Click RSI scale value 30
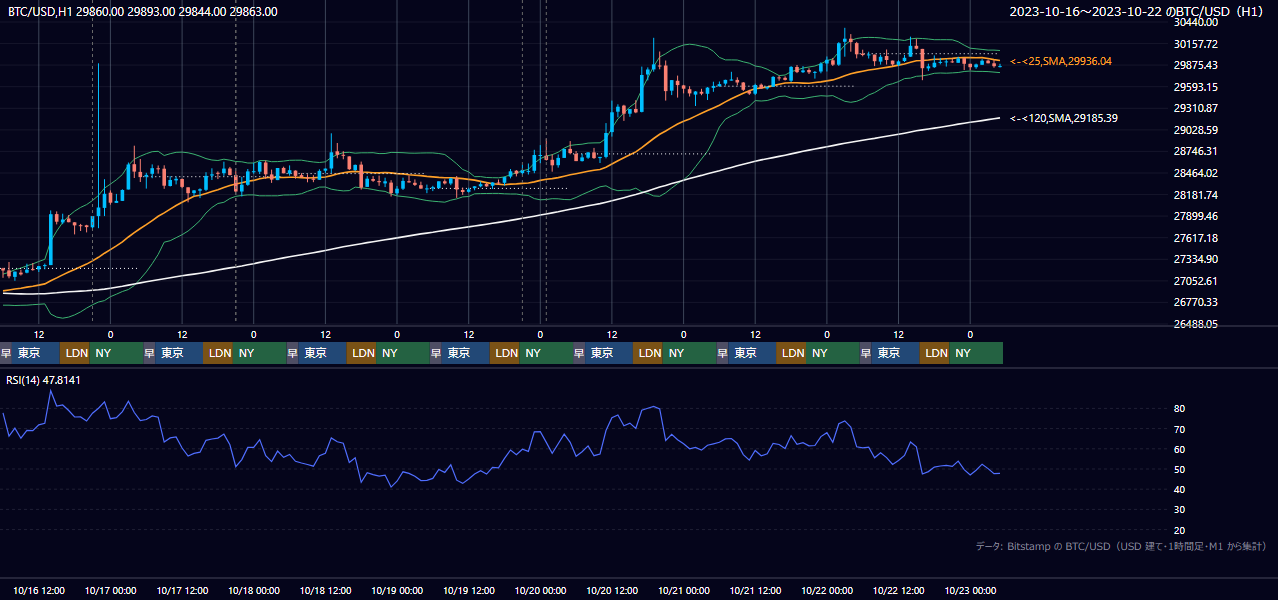 1180,510
